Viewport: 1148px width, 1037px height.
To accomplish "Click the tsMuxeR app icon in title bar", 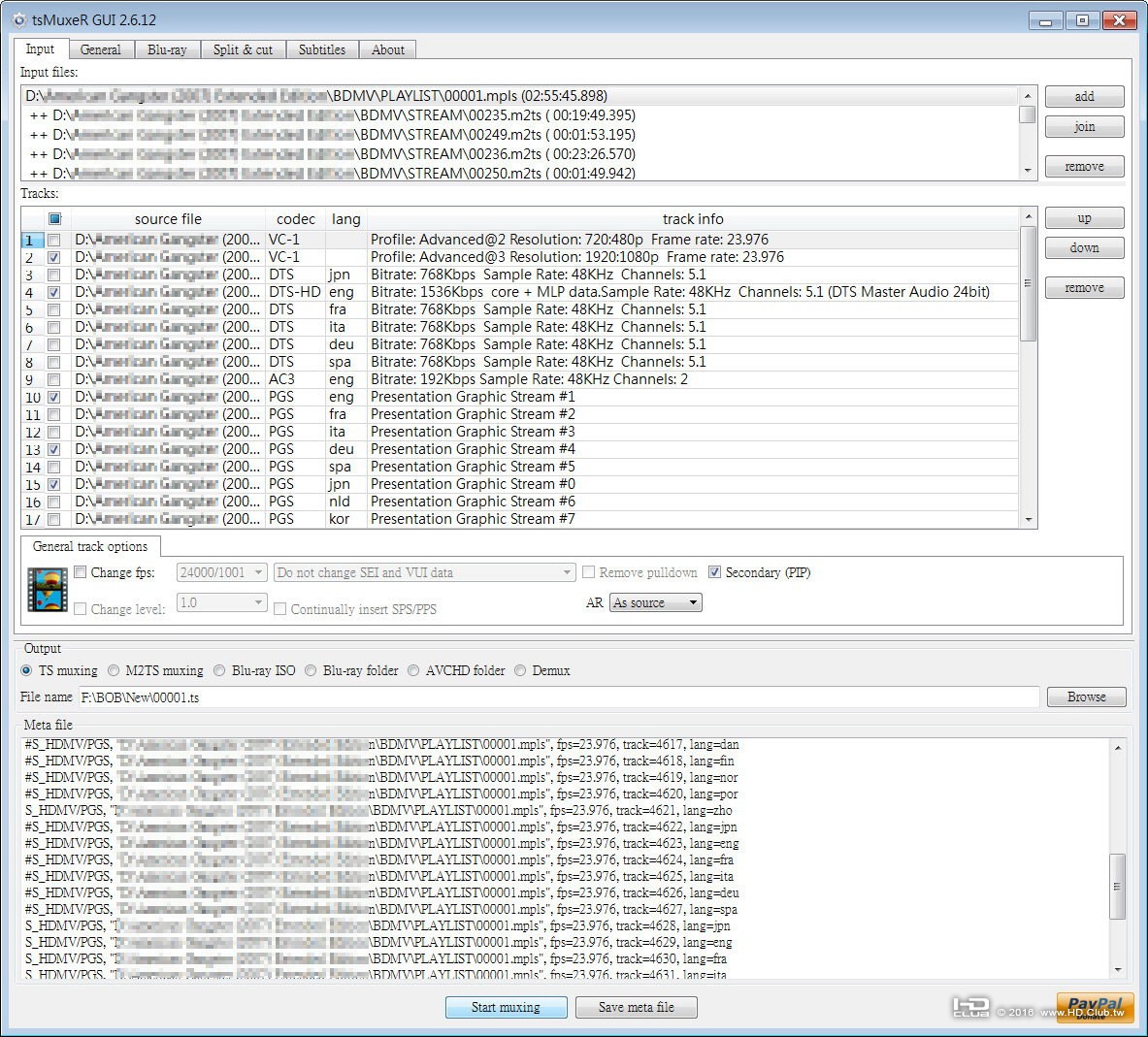I will 19,19.
